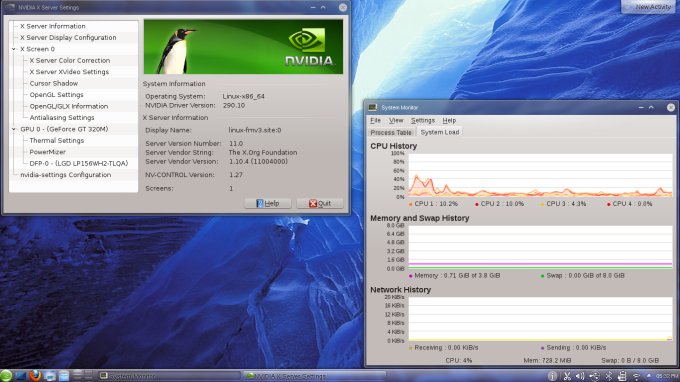Viewport: 680px width, 382px height.
Task: Open Thermal Settings
Action: tap(56, 140)
